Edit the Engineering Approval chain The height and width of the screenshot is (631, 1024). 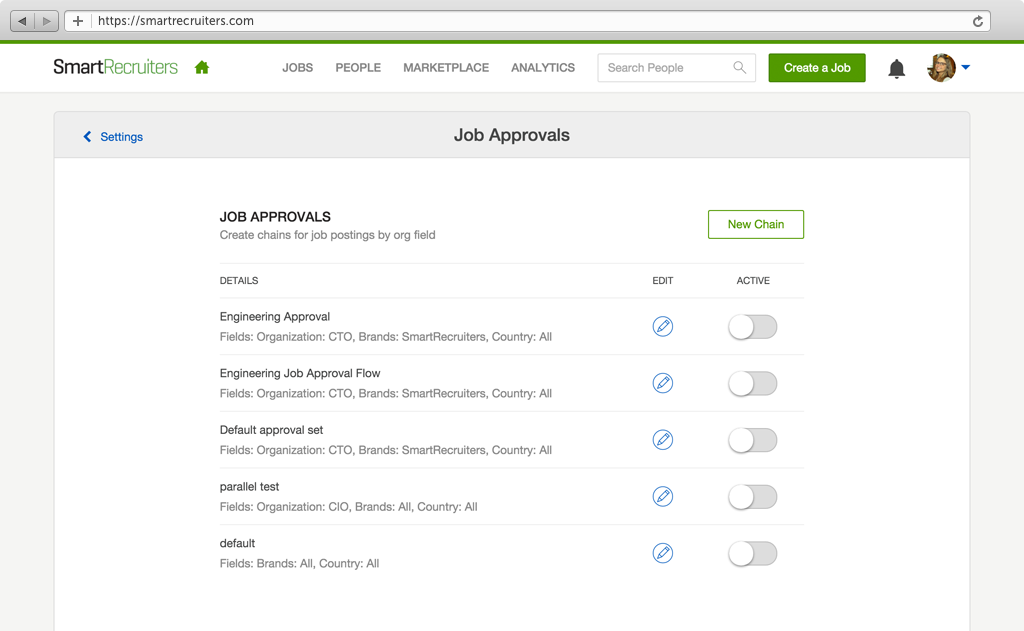[x=662, y=326]
